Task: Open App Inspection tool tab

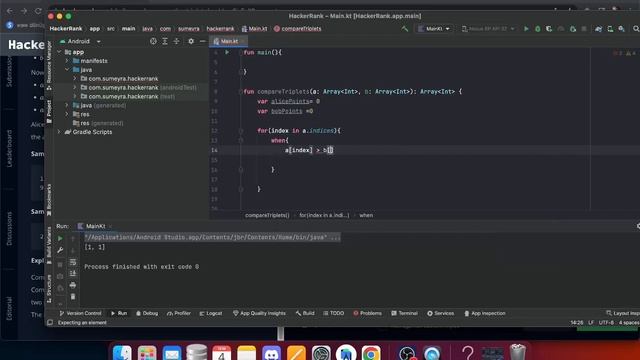Action: (485, 313)
